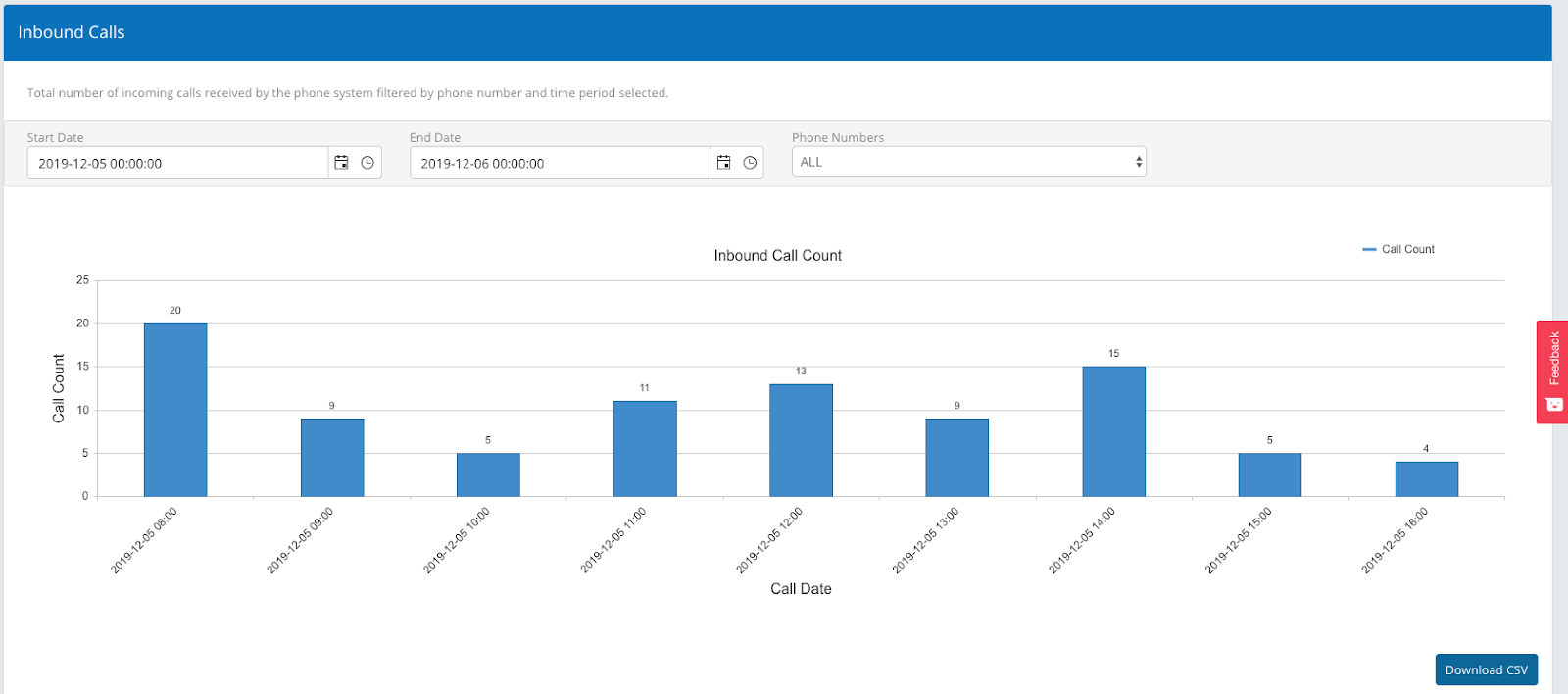Click the value label 15 above the bar

point(1113,354)
